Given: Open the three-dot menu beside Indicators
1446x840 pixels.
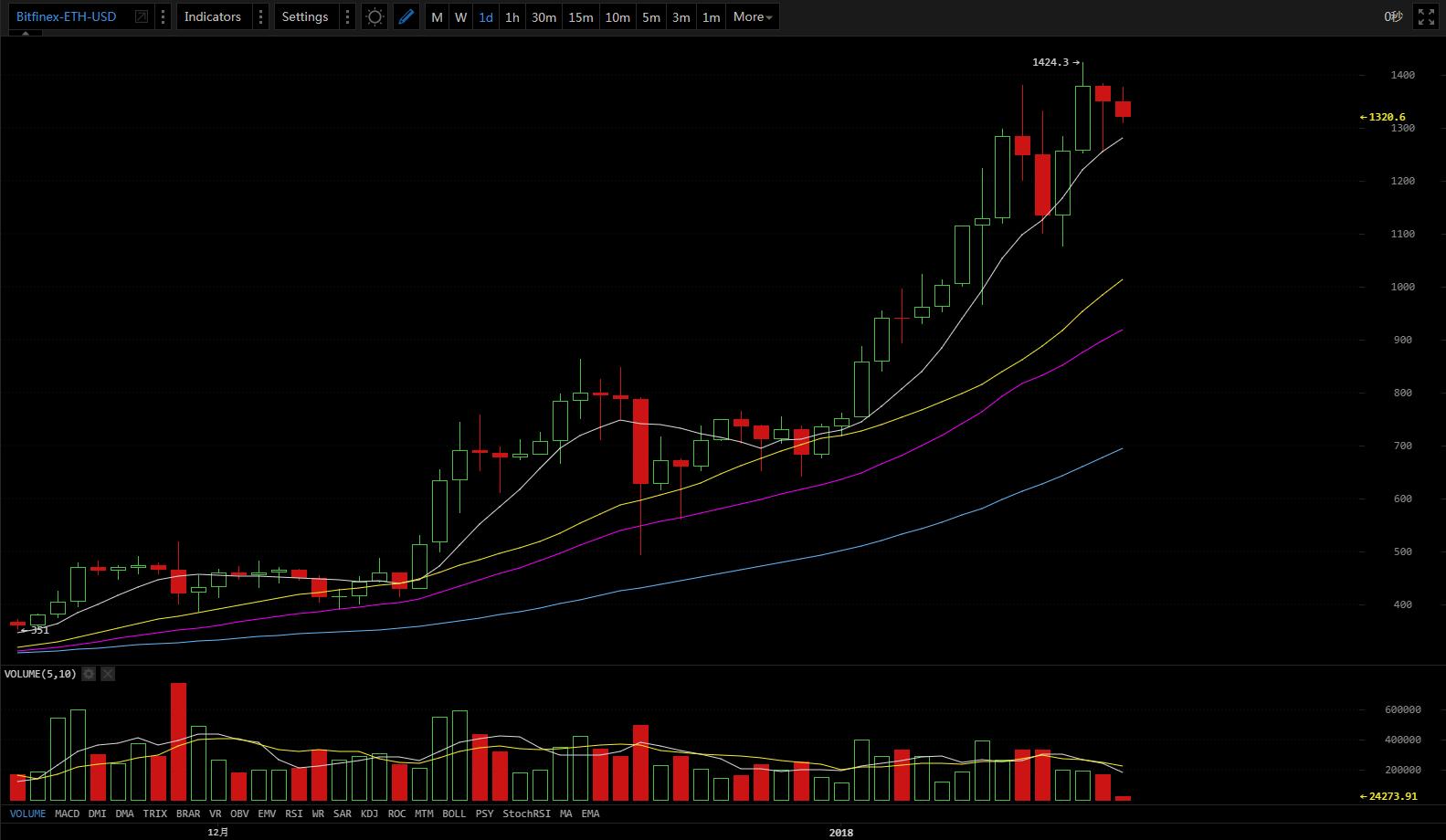Looking at the screenshot, I should click(x=260, y=16).
